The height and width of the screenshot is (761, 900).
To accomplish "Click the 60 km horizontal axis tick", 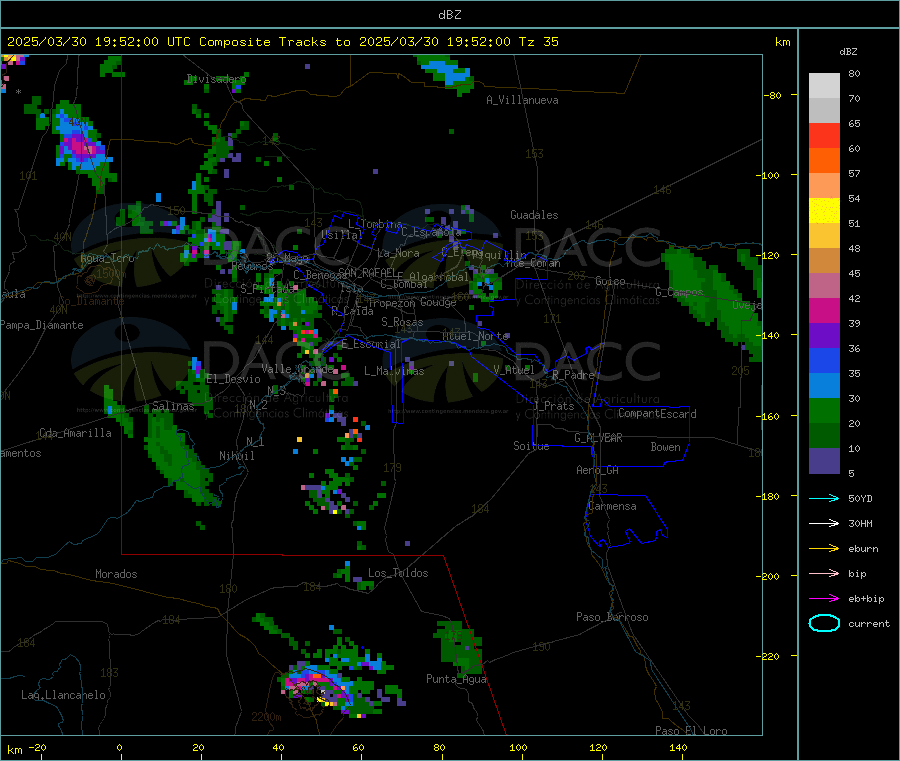I will [358, 747].
